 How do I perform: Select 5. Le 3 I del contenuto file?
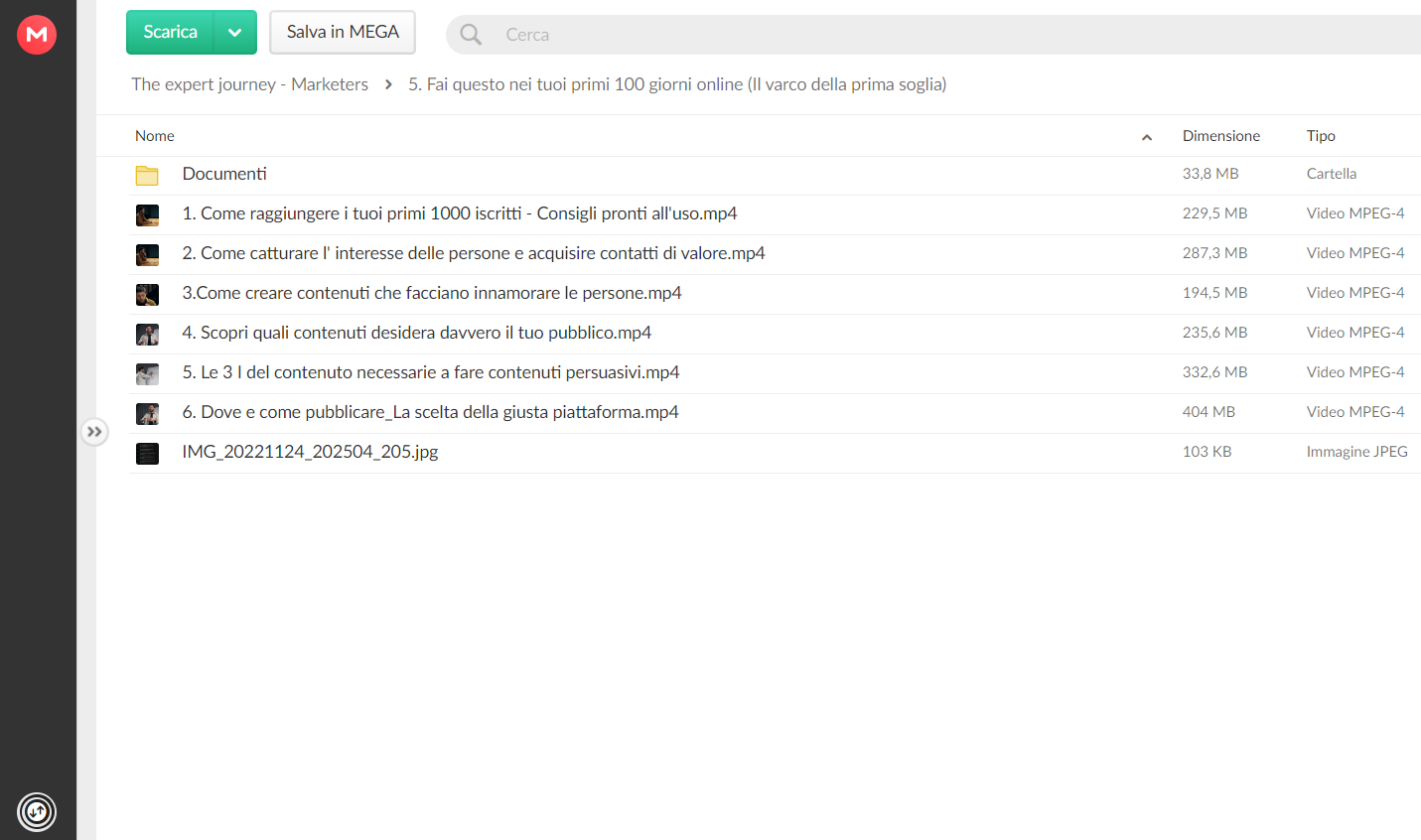pos(775,373)
